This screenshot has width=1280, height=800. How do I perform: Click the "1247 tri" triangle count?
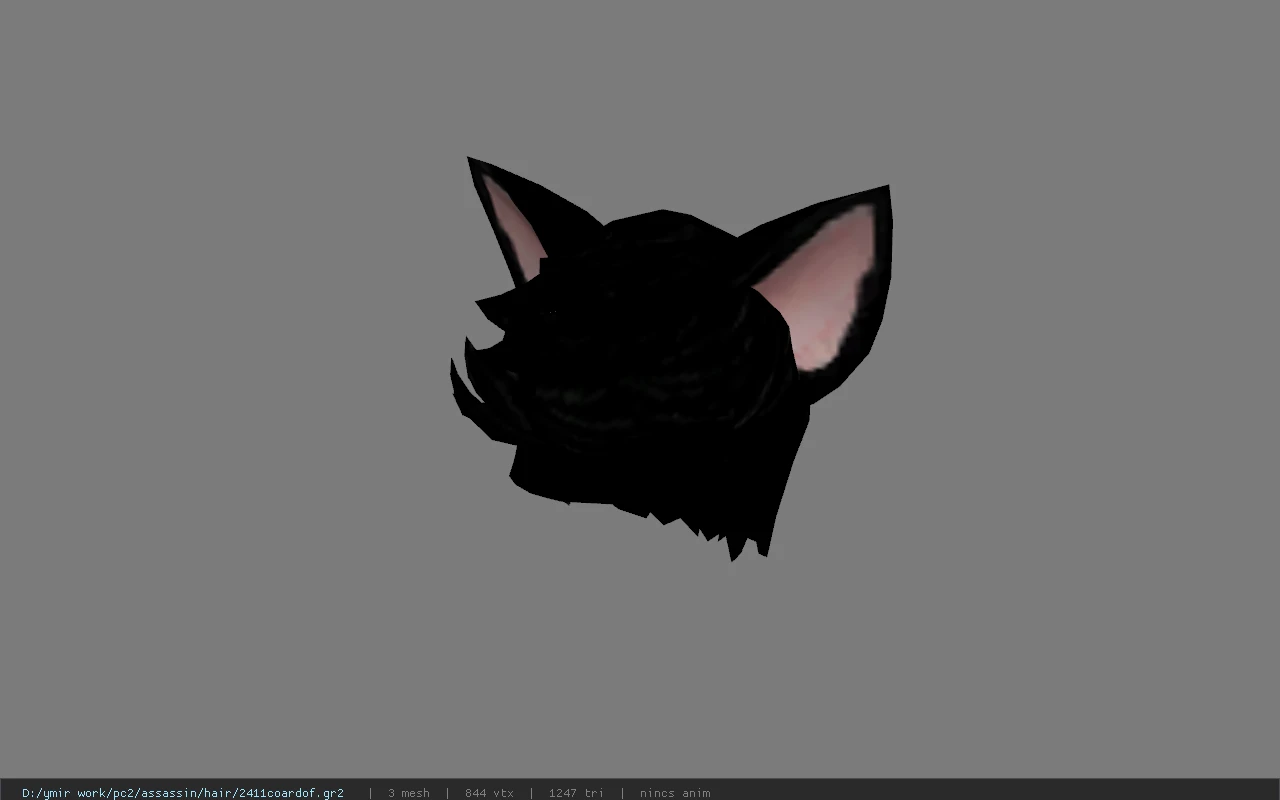click(576, 793)
